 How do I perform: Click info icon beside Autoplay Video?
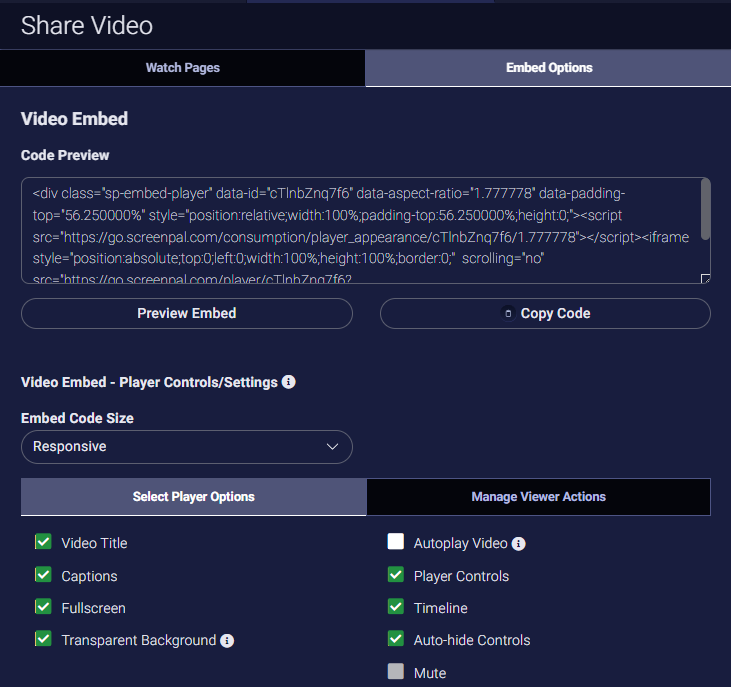[x=519, y=544]
